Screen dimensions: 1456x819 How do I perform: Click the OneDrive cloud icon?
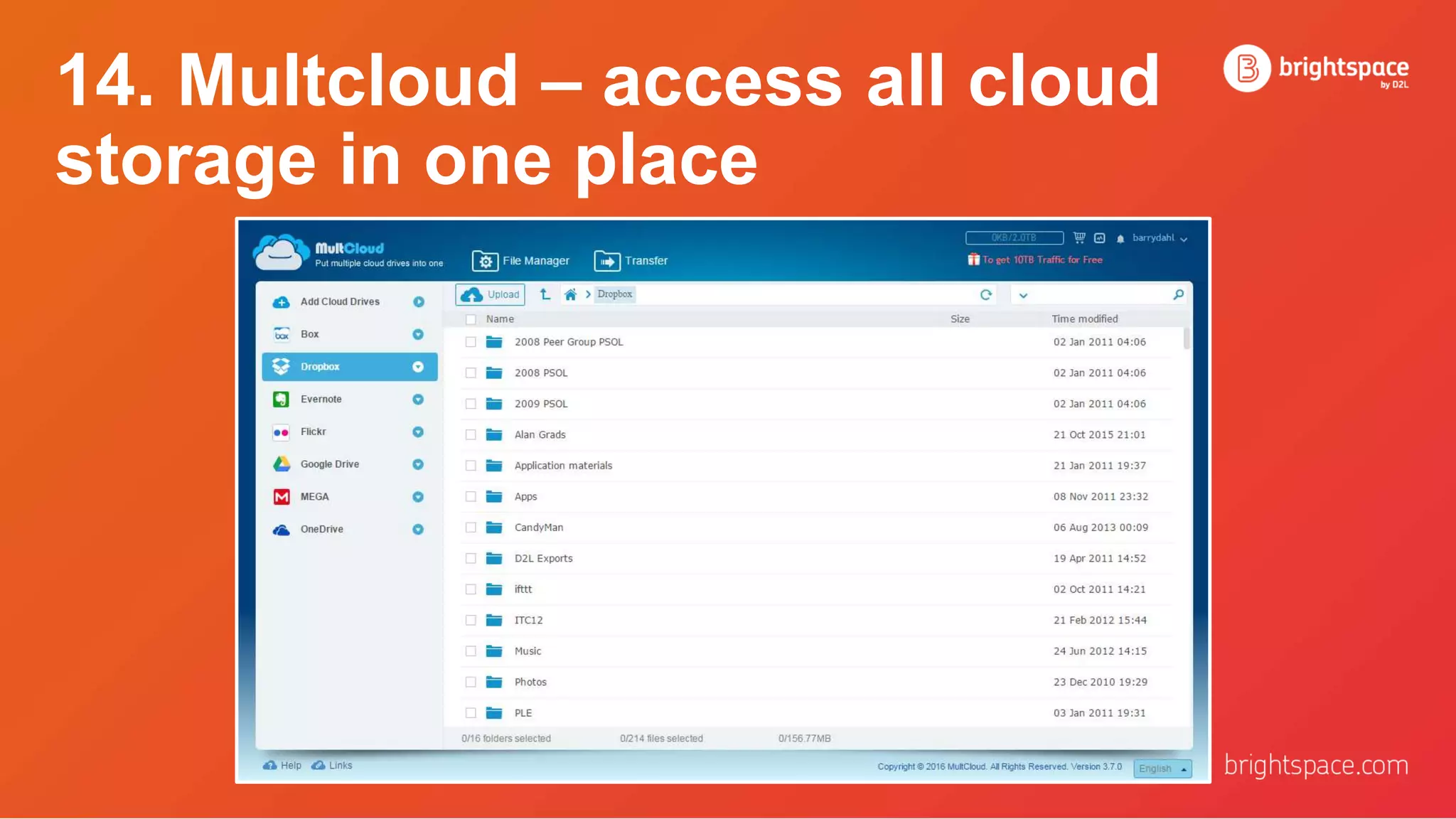pyautogui.click(x=282, y=530)
